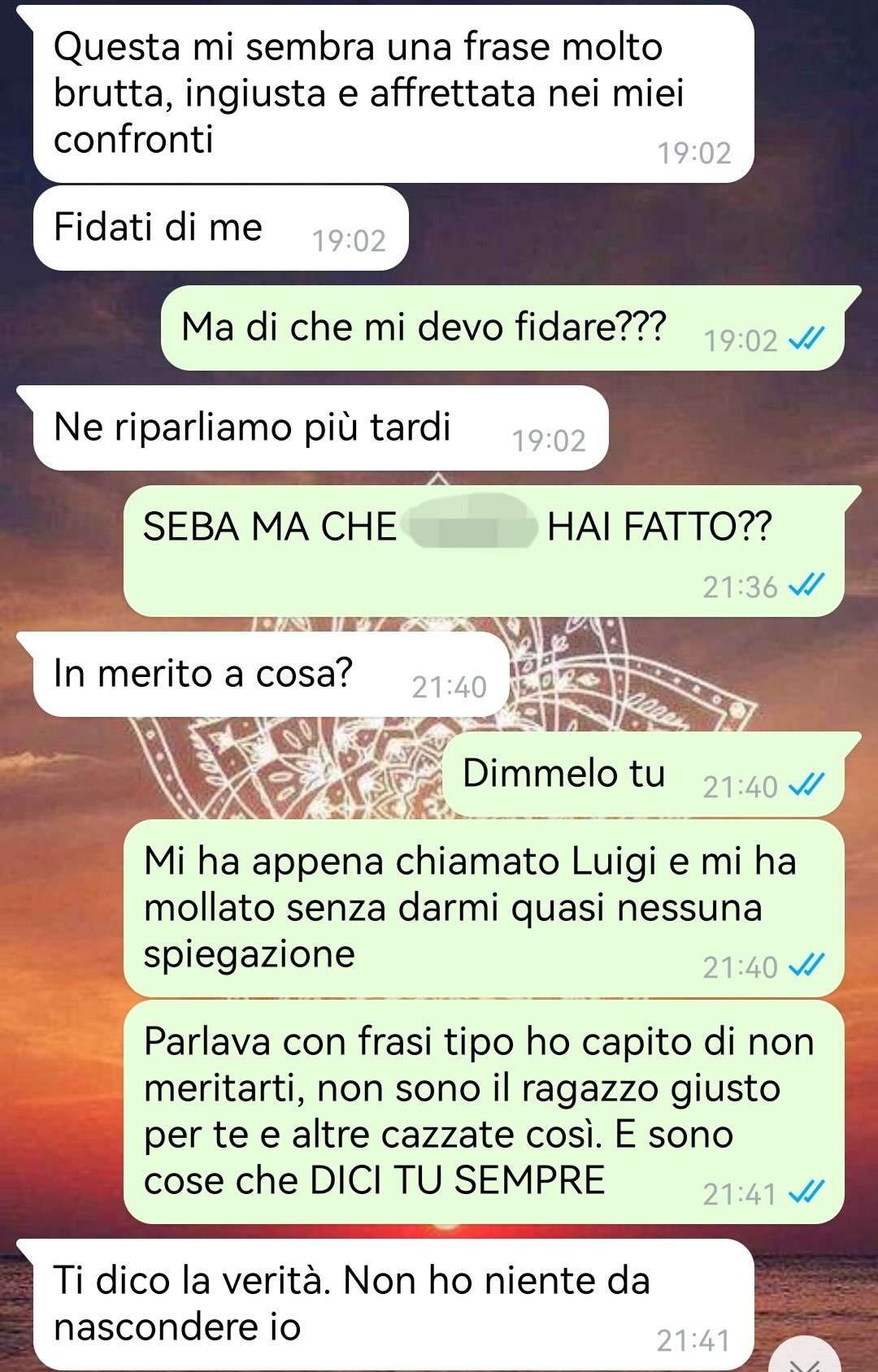
Task: Tap the 'Ma di che mi devo fidare???' bubble
Action: 502,328
